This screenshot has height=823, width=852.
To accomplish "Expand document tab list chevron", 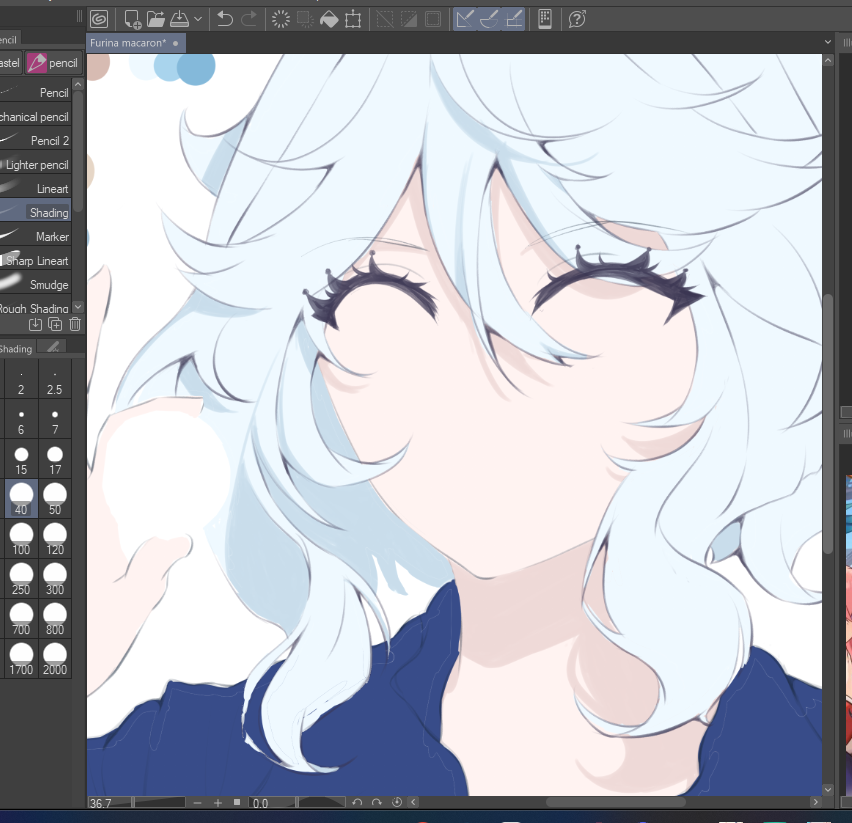I will tap(828, 42).
